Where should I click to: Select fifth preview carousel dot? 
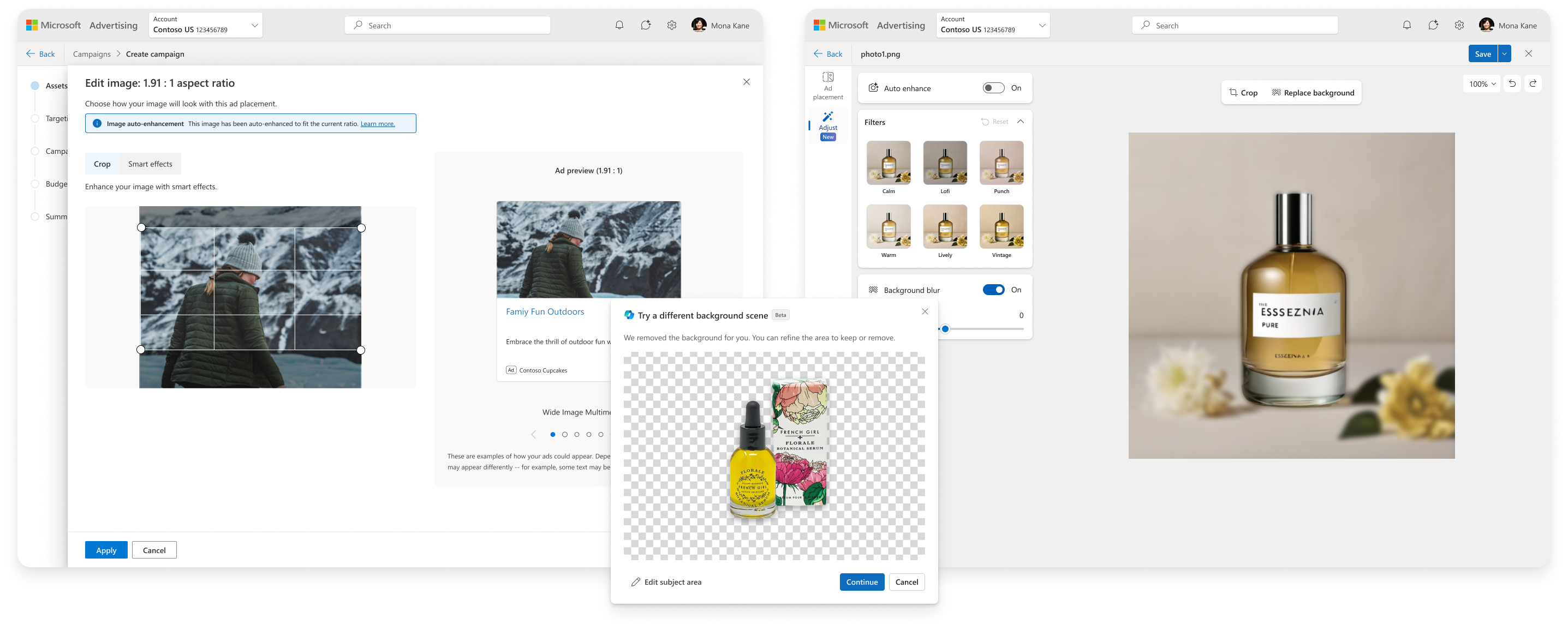601,435
